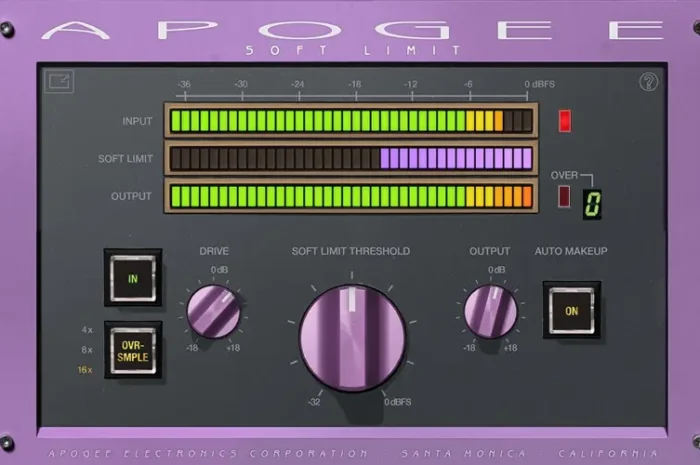
Task: Select 8x oversampling option
Action: point(88,349)
